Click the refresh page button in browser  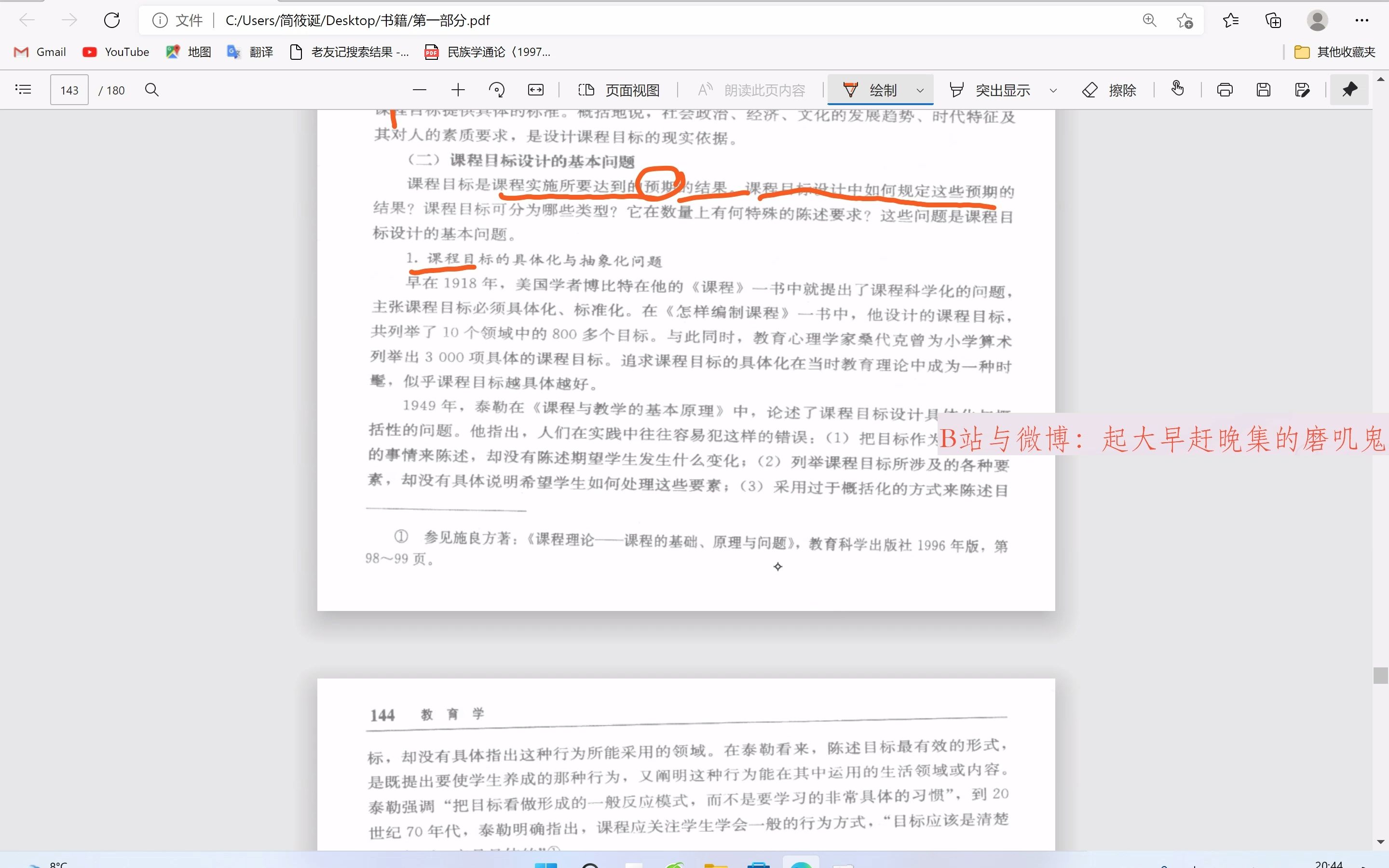(112, 20)
